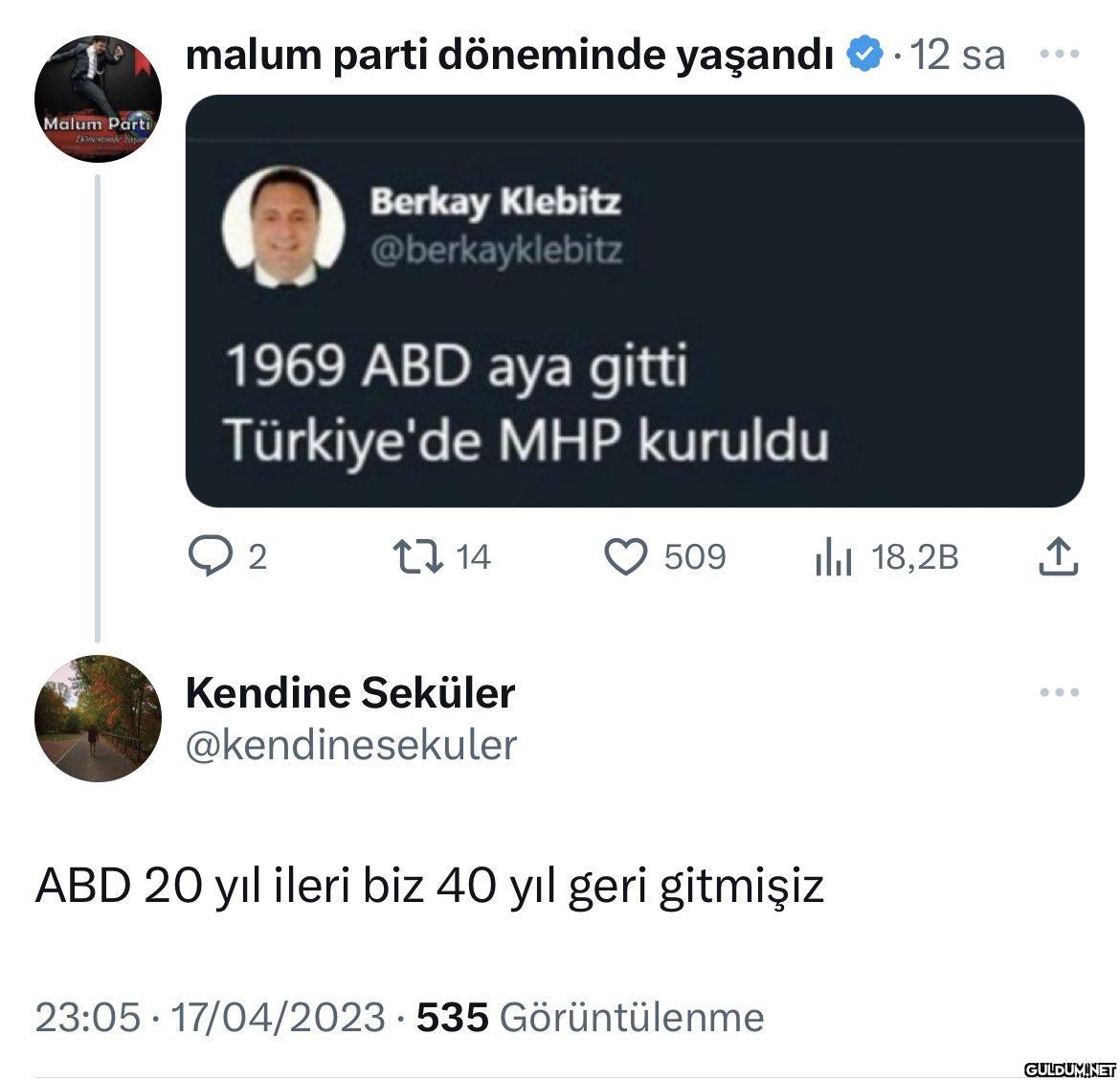Open three-dot menu on Kendine Seküler tweet
The width and height of the screenshot is (1120, 1081).
pos(1060,691)
